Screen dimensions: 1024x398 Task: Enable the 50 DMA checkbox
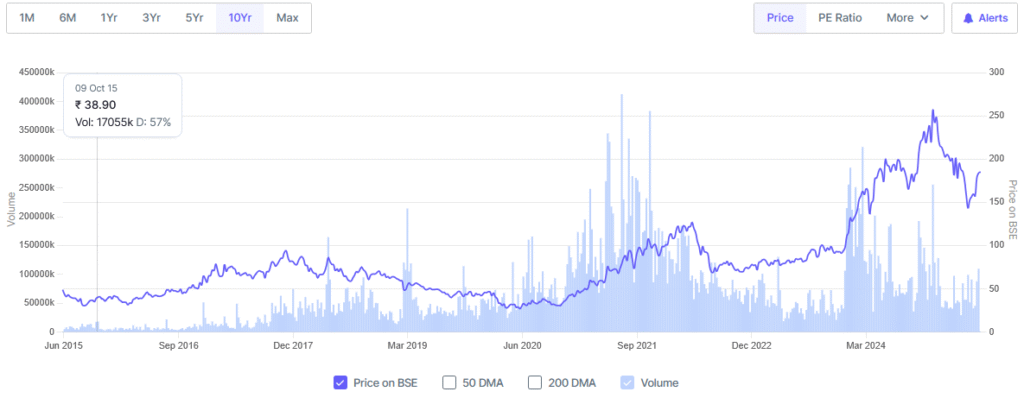click(449, 383)
